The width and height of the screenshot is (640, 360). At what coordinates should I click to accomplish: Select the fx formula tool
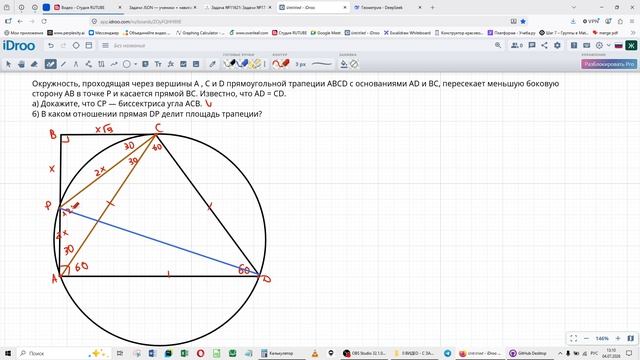tap(171, 64)
